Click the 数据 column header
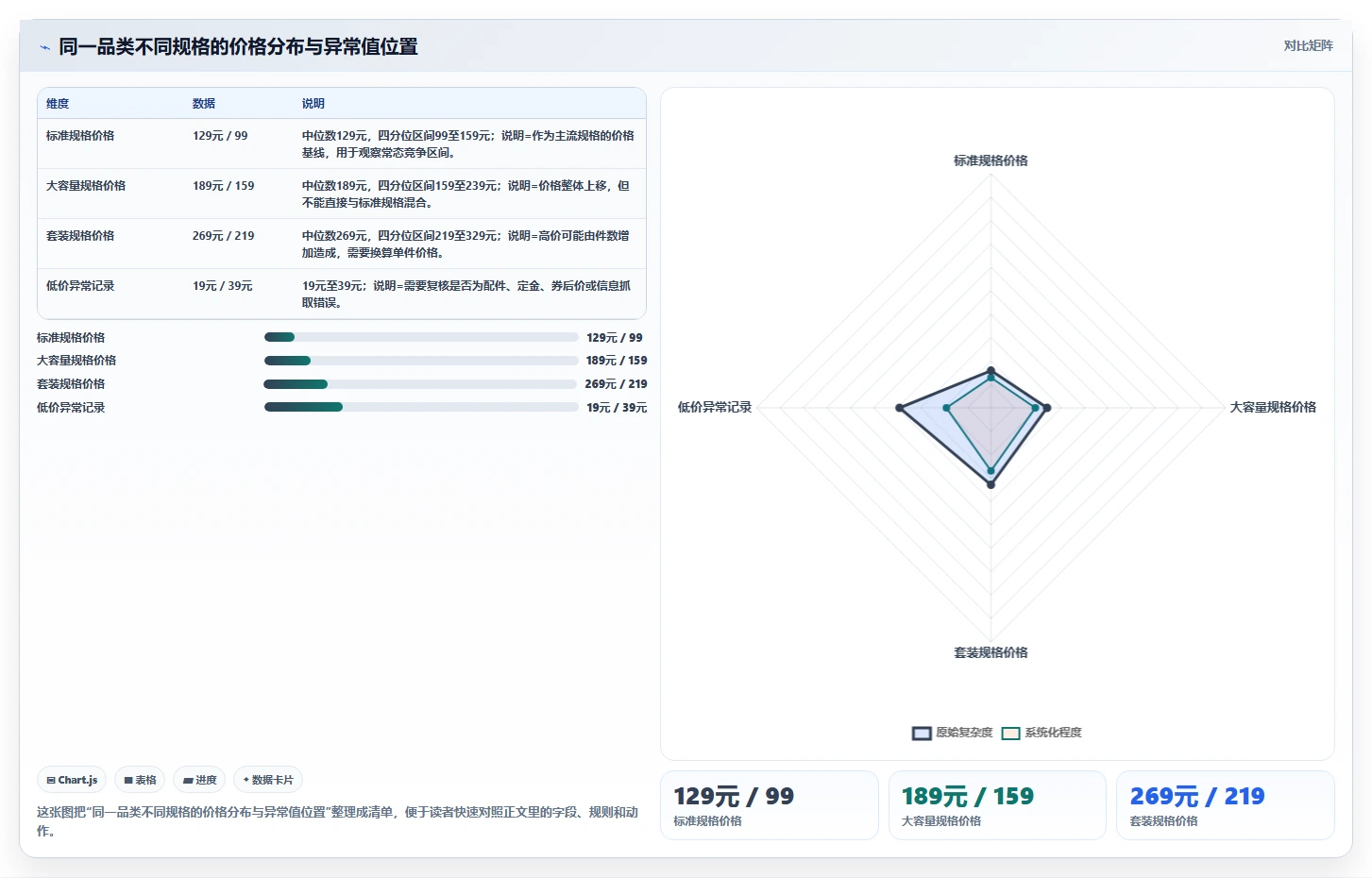The height and width of the screenshot is (878, 1372). 204,104
